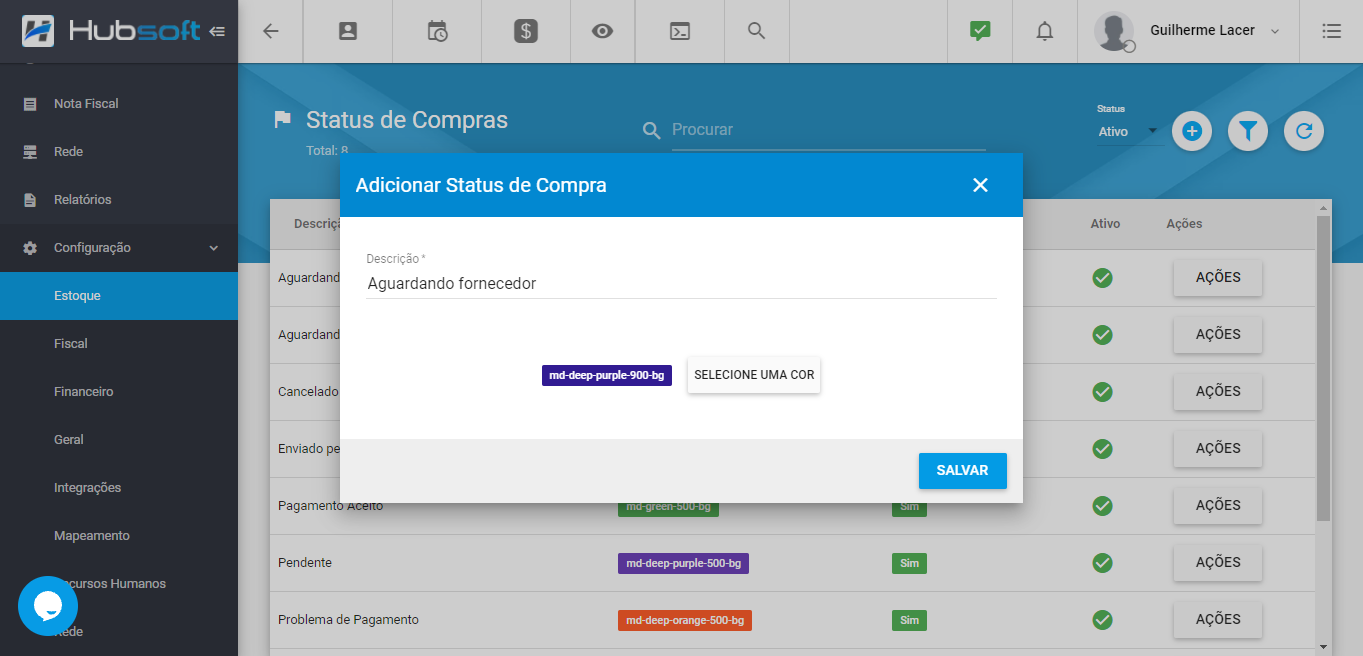Click AÇÕES button in the first table row
This screenshot has height=656, width=1363.
click(1218, 278)
